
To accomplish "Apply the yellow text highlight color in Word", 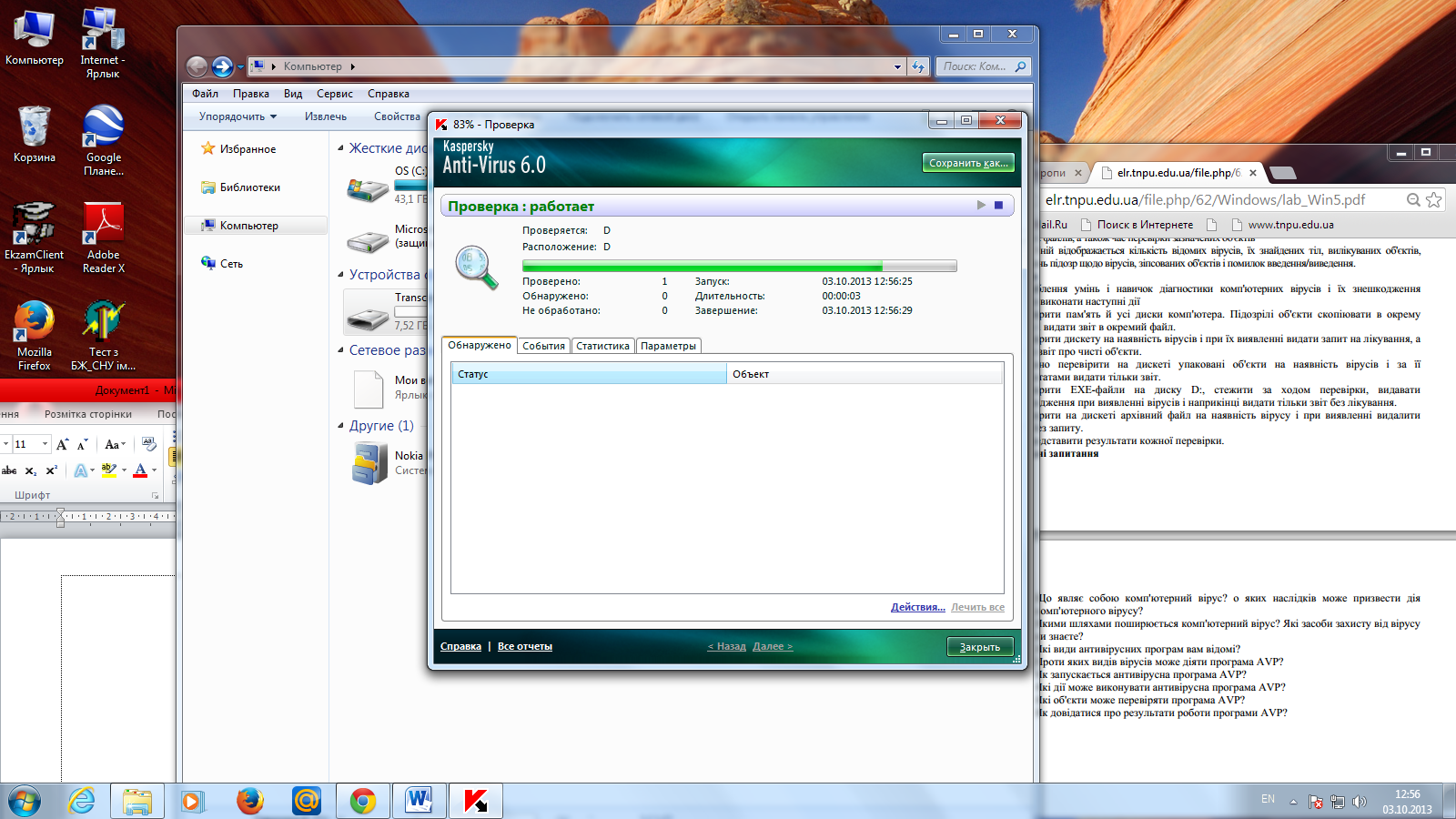I will [108, 470].
